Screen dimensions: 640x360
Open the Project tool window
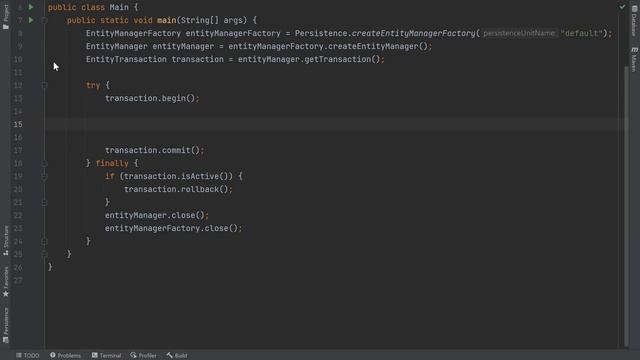(6, 16)
